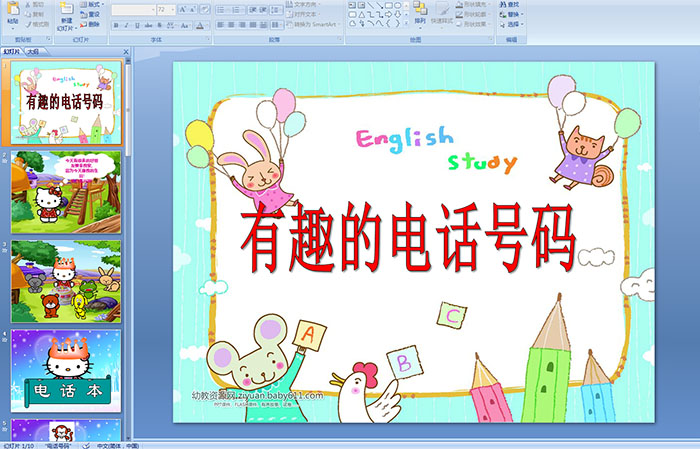Select slide 4 电话本 thumbnail
The height and width of the screenshot is (449, 700).
point(66,370)
